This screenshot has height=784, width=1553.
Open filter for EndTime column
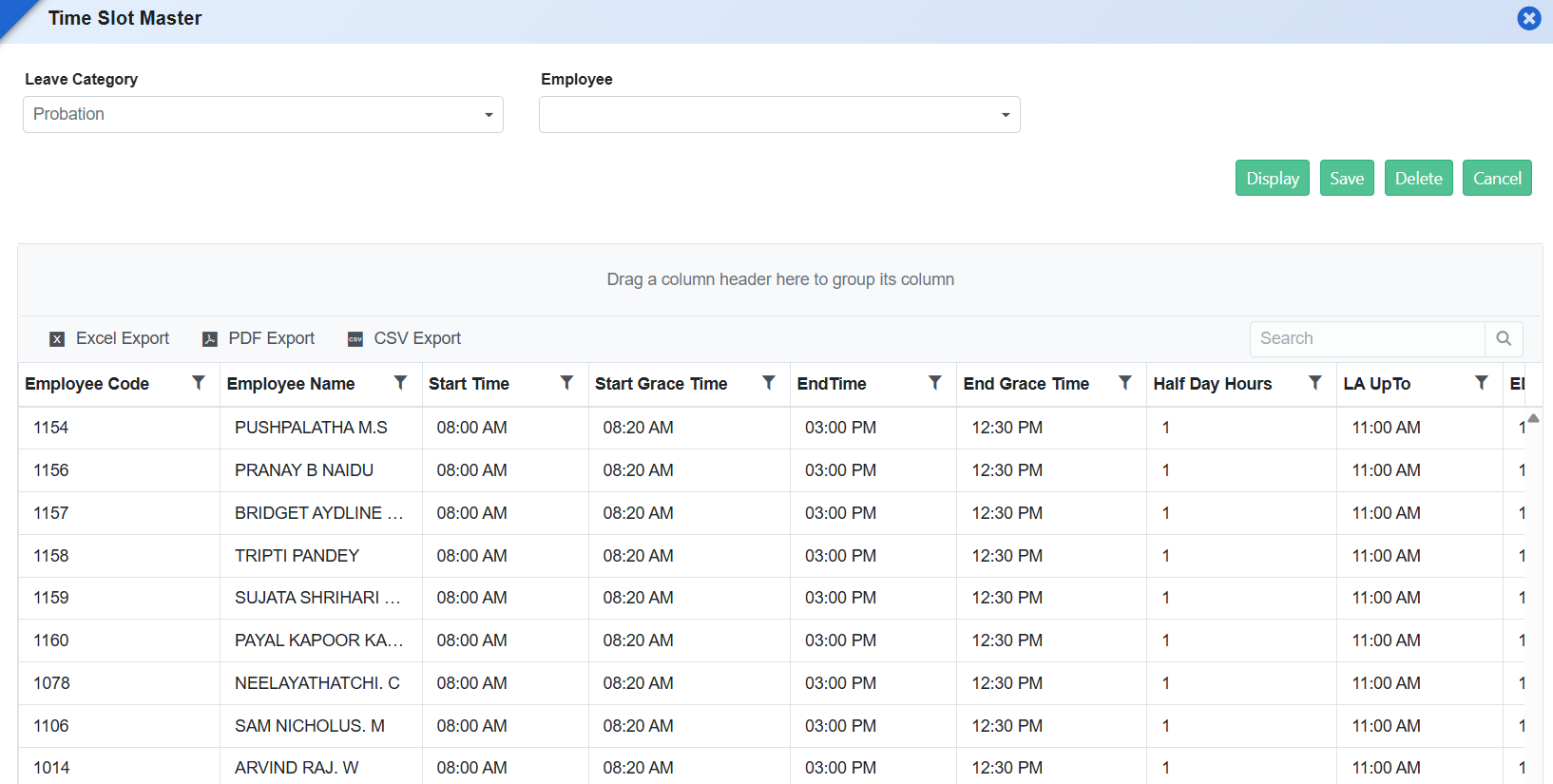pos(935,383)
